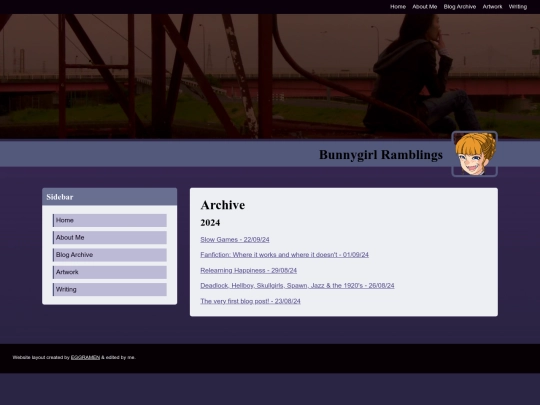The width and height of the screenshot is (540, 405).
Task: Follow the EGGRAMEN link in the footer
Action: point(85,357)
